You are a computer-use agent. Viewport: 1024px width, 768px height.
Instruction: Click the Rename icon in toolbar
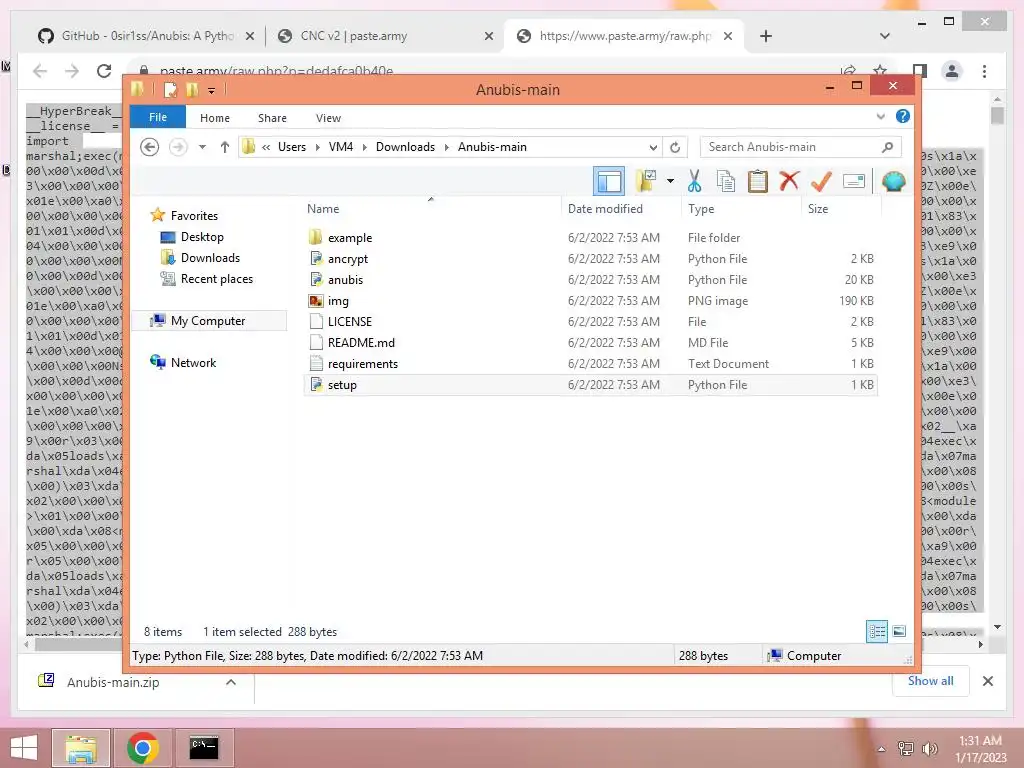(854, 181)
